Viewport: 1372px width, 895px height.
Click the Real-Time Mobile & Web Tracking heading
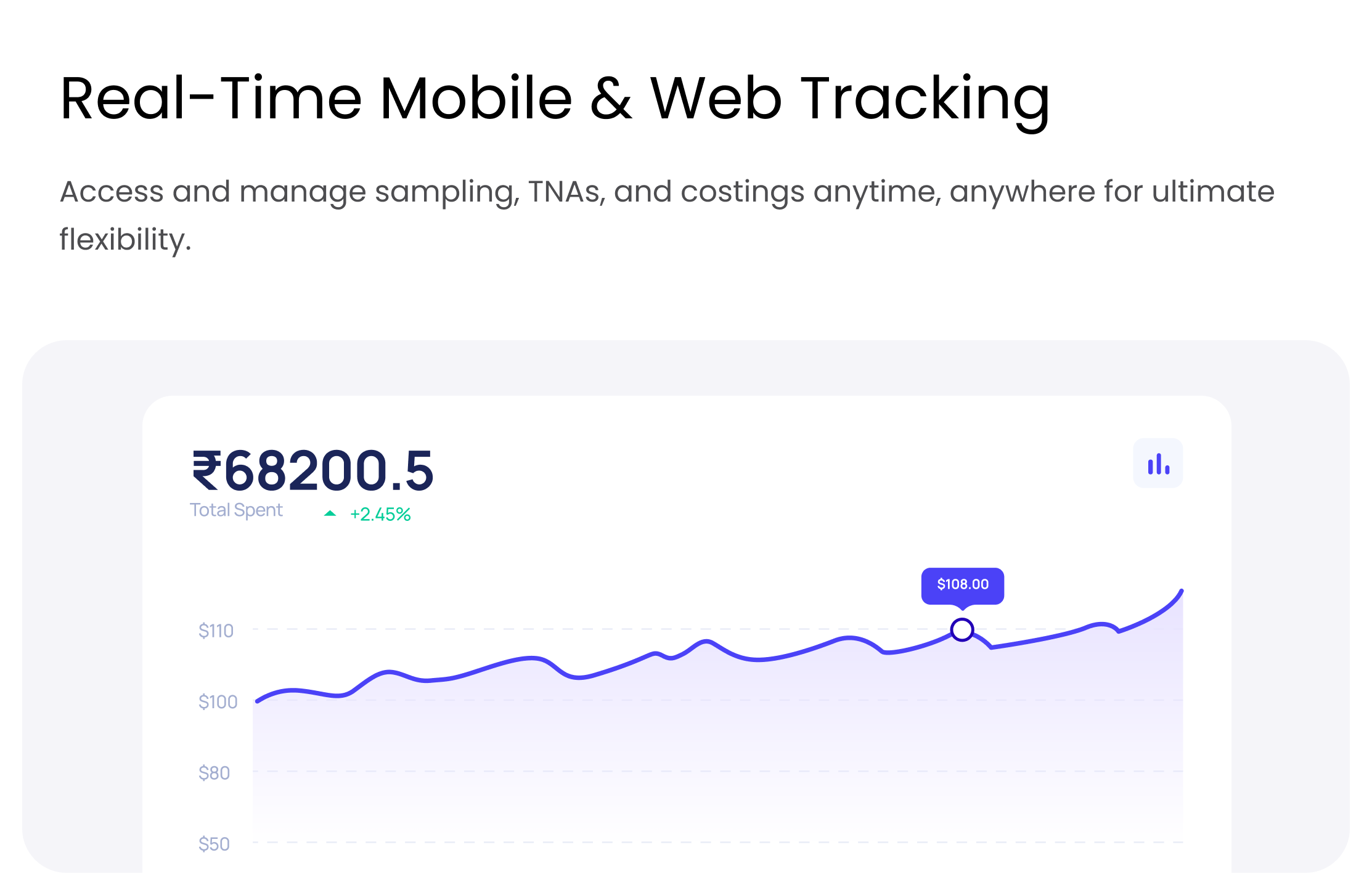pos(555,99)
